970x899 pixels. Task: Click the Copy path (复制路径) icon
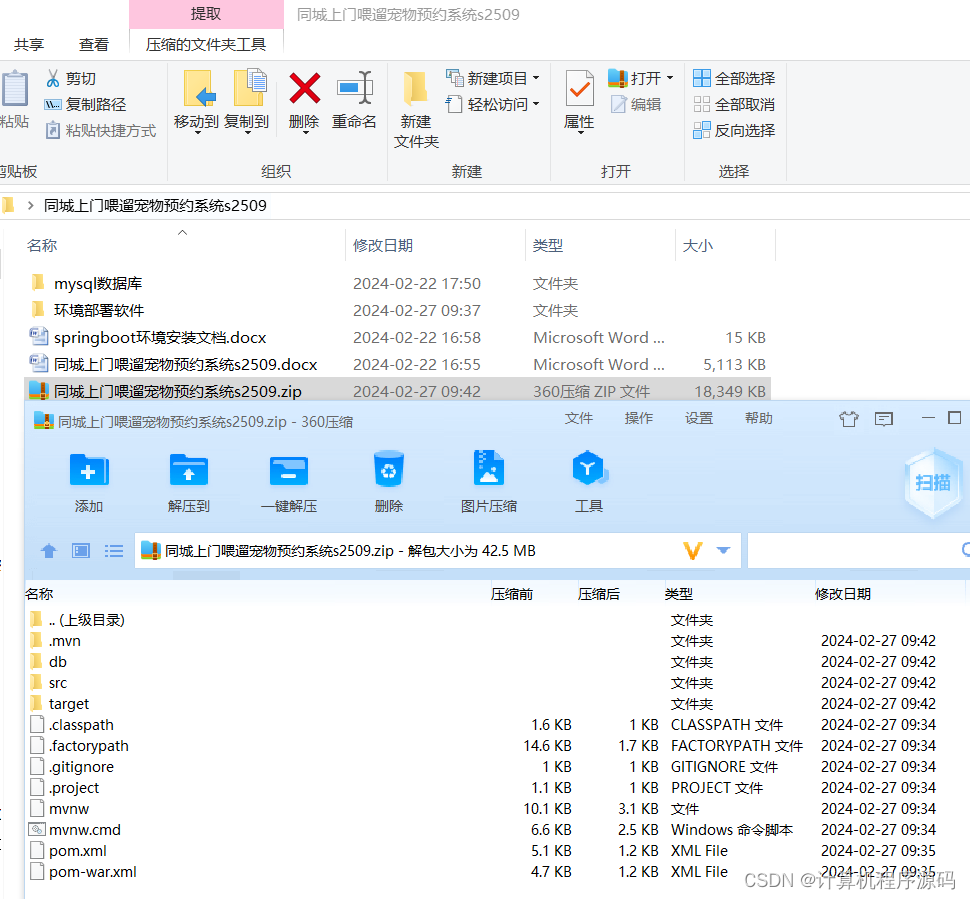point(53,105)
